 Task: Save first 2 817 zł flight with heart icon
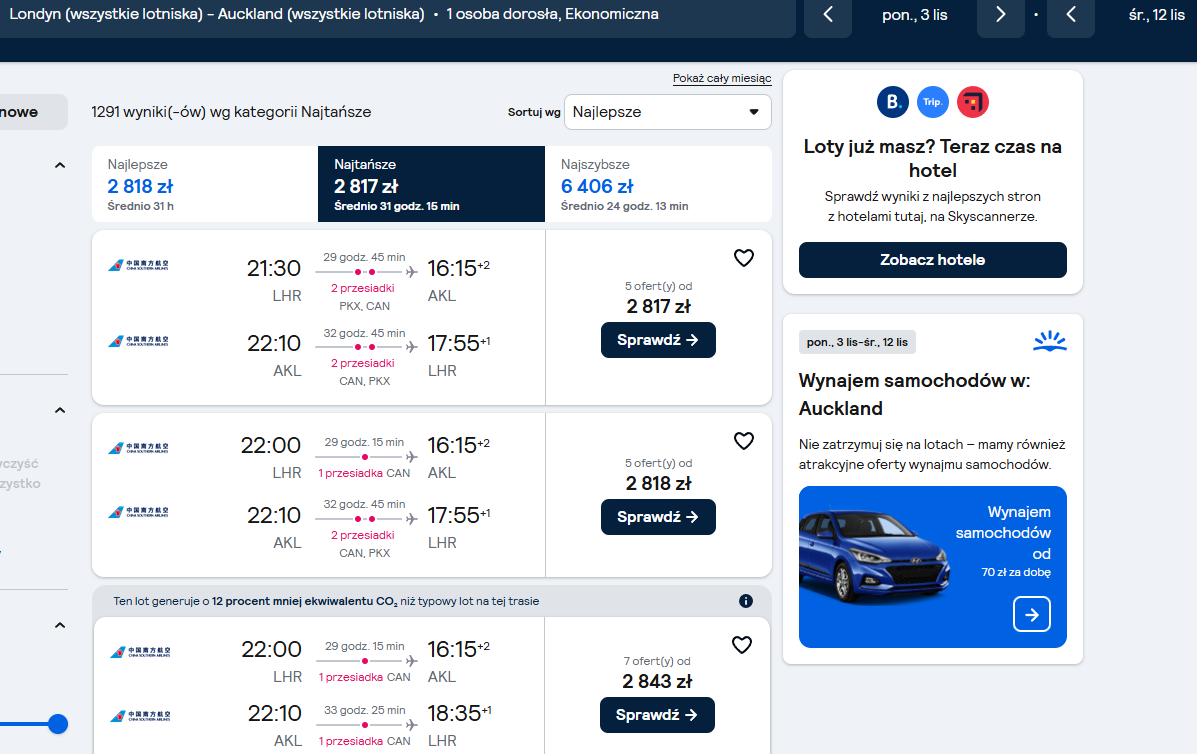744,258
